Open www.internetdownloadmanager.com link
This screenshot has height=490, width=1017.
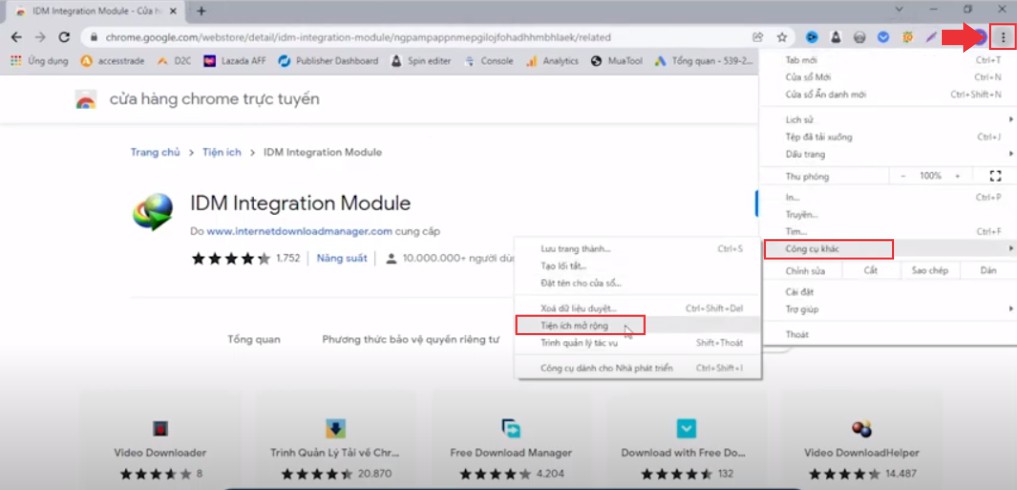pos(299,231)
